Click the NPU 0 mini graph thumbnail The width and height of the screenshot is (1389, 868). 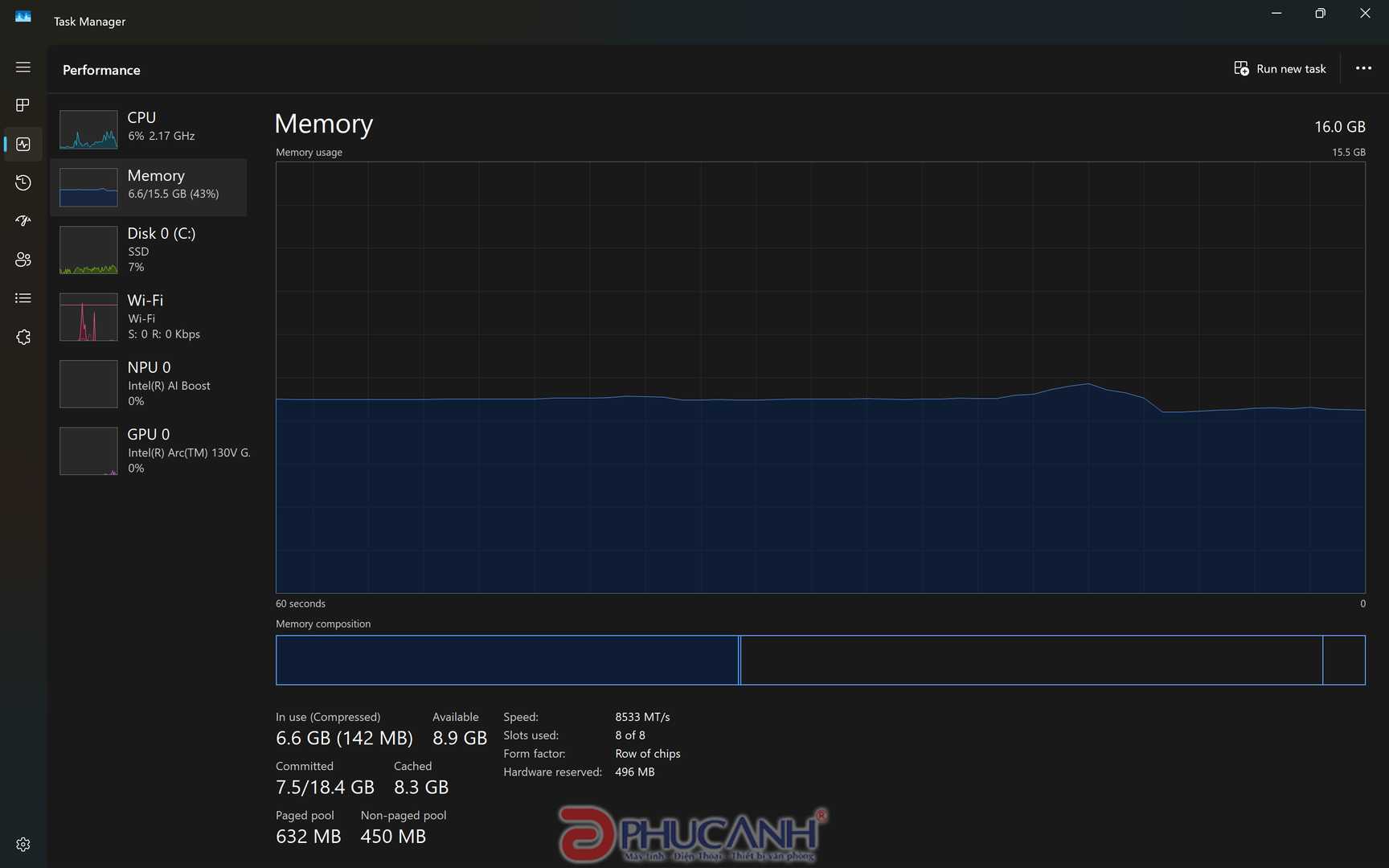tap(88, 384)
